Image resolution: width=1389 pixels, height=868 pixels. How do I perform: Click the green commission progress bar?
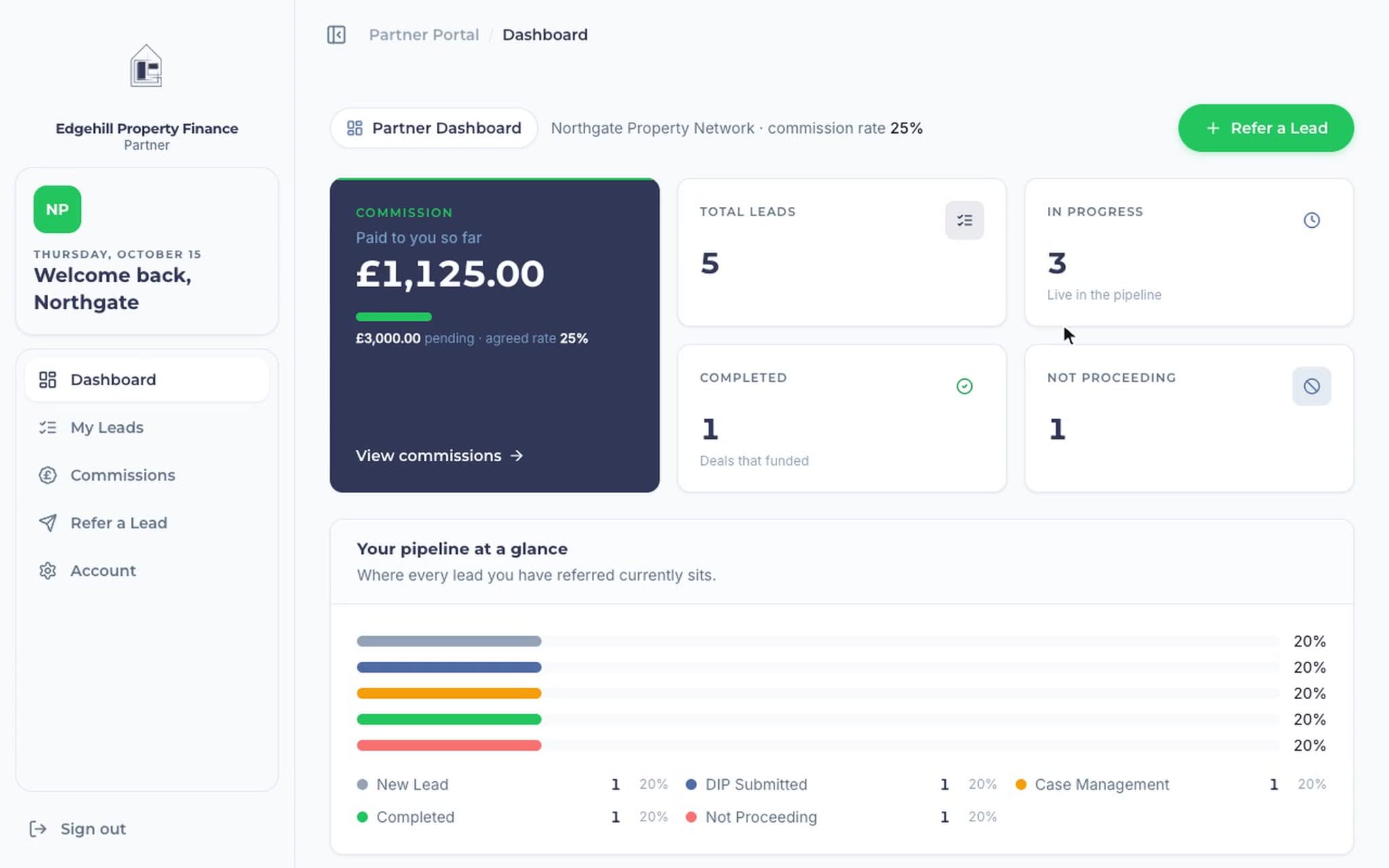point(394,317)
